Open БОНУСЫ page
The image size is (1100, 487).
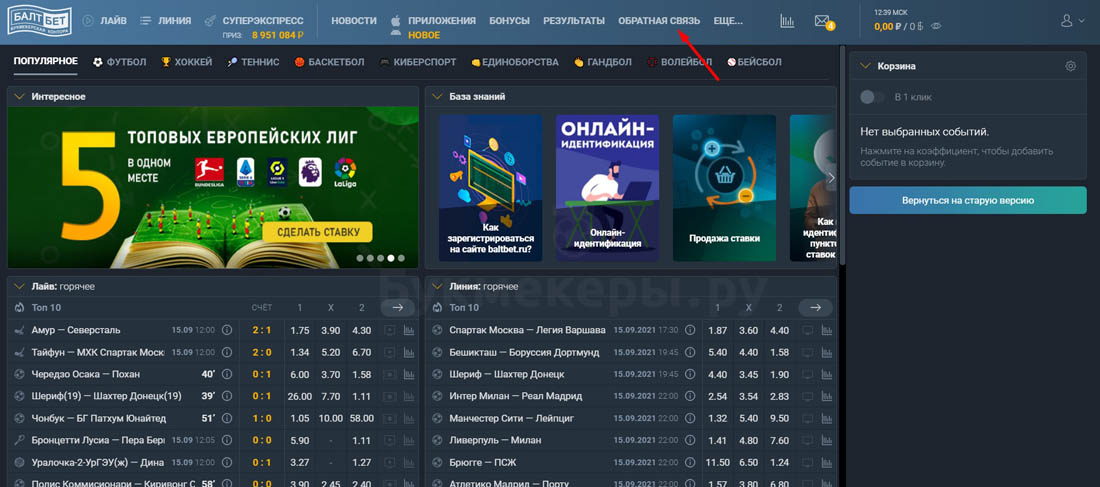(509, 21)
